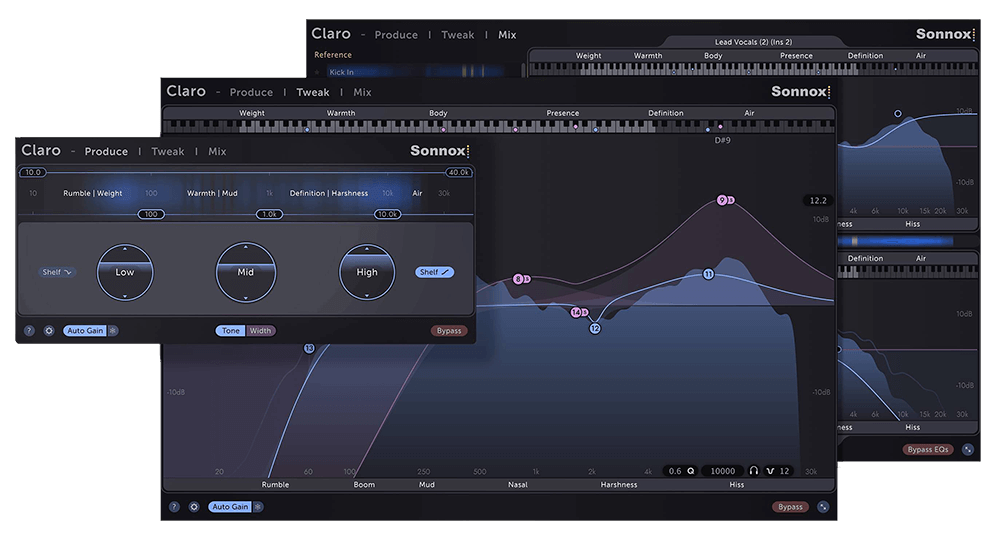This screenshot has height=543, width=1000.
Task: Toggle Bypass EQs in the Mix window
Action: (x=928, y=449)
